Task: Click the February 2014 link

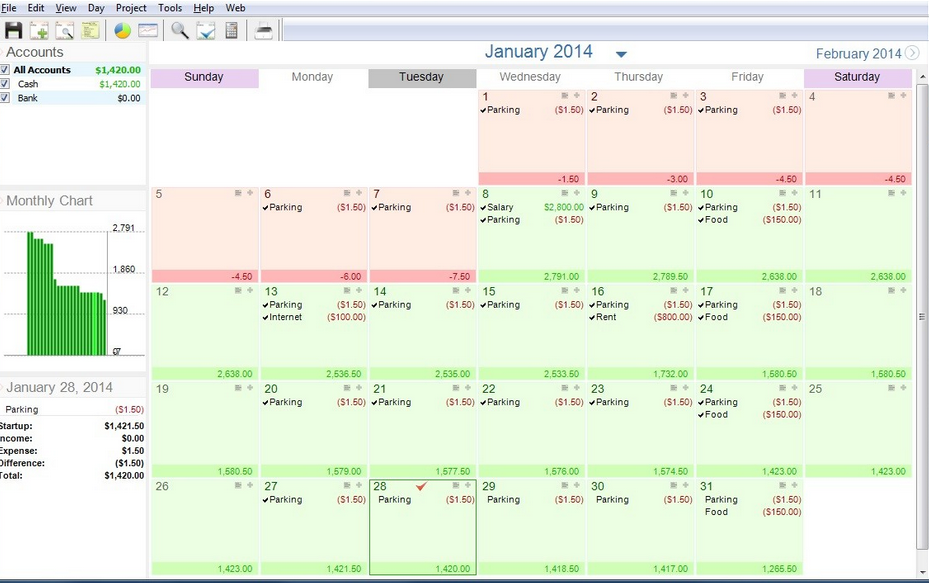Action: pos(858,54)
